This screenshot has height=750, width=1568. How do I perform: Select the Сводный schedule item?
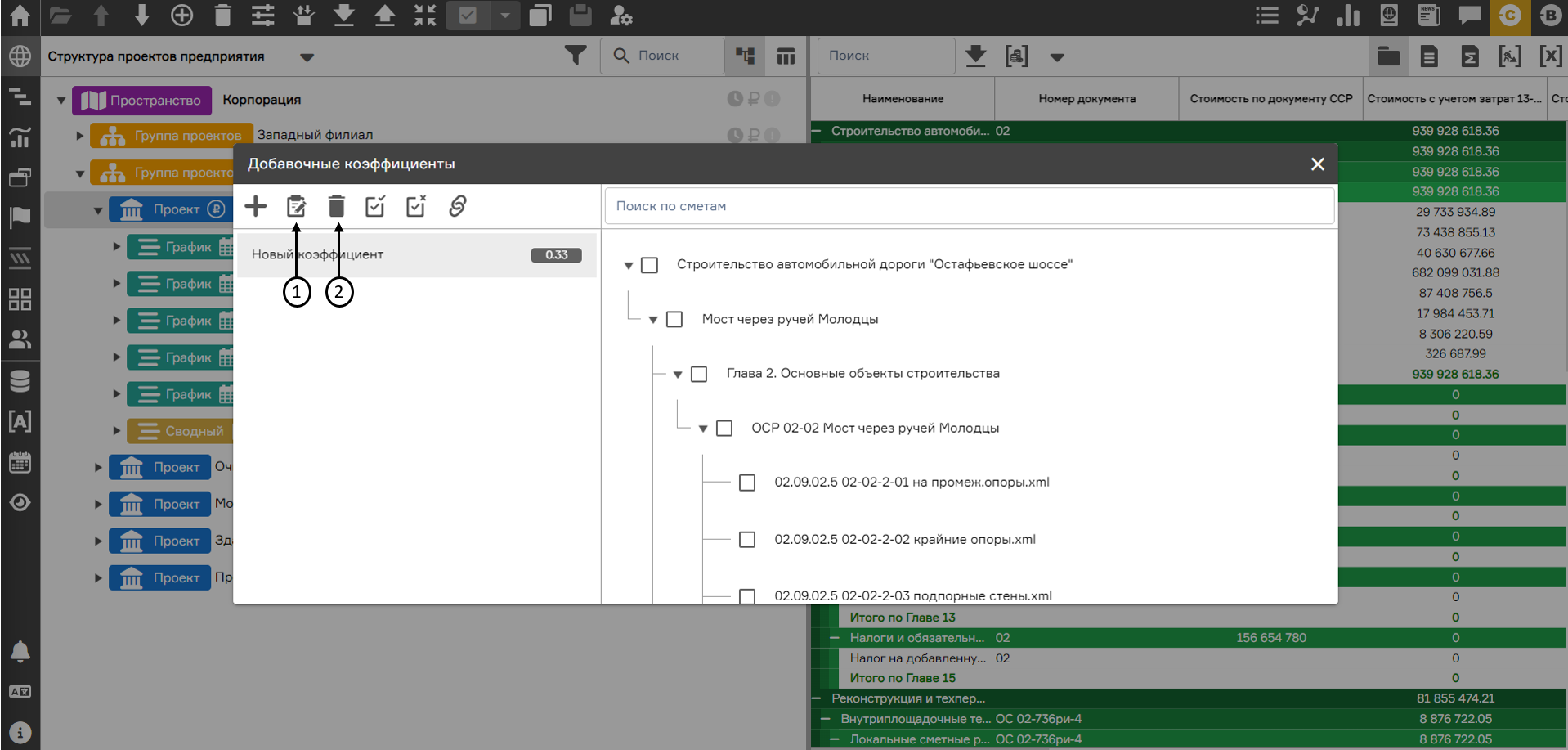pyautogui.click(x=180, y=431)
